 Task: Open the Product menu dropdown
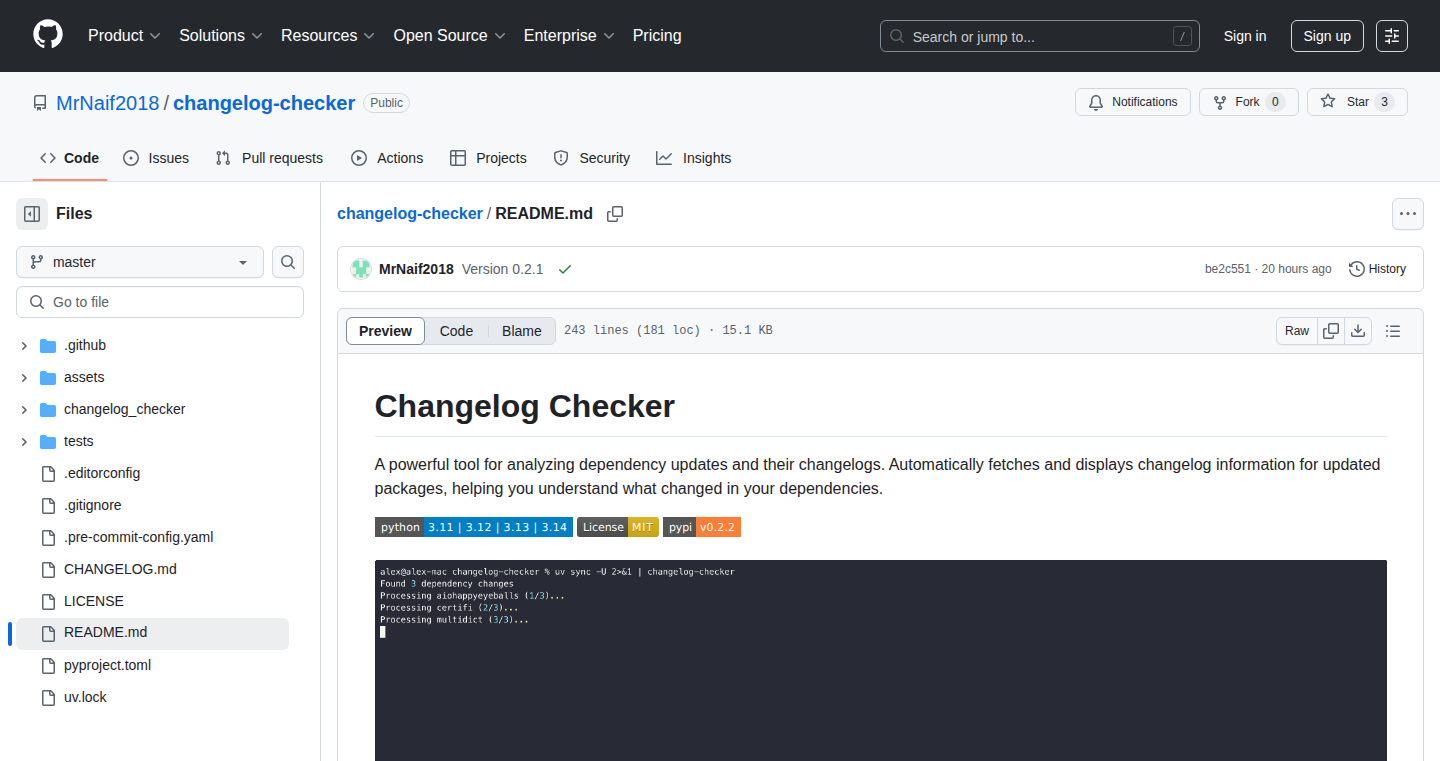[124, 36]
